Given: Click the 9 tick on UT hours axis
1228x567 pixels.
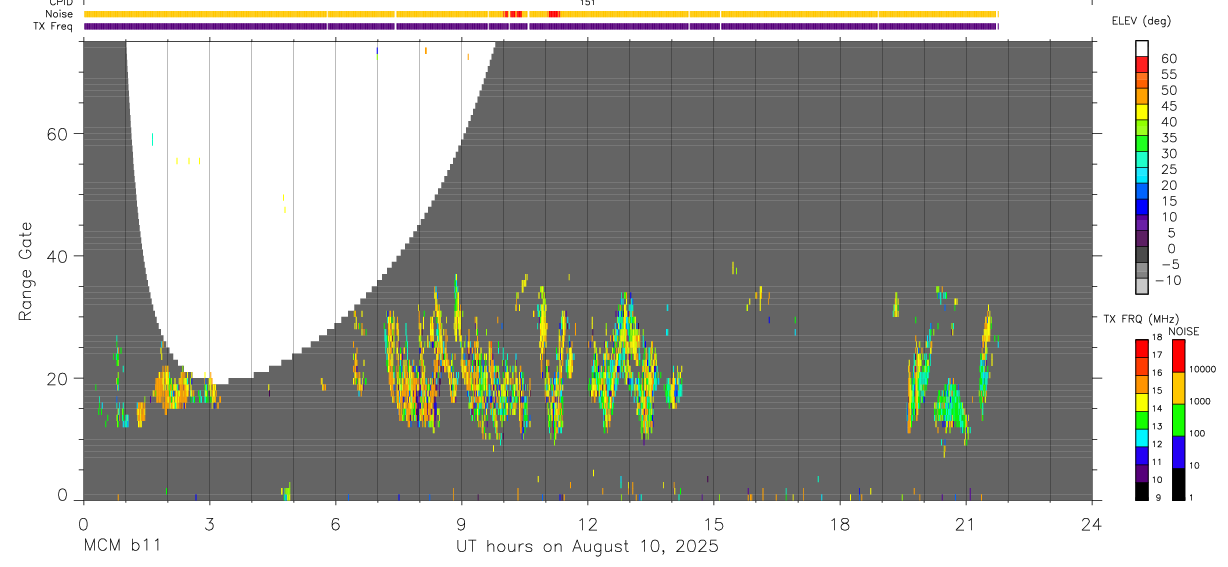Looking at the screenshot, I should [461, 523].
